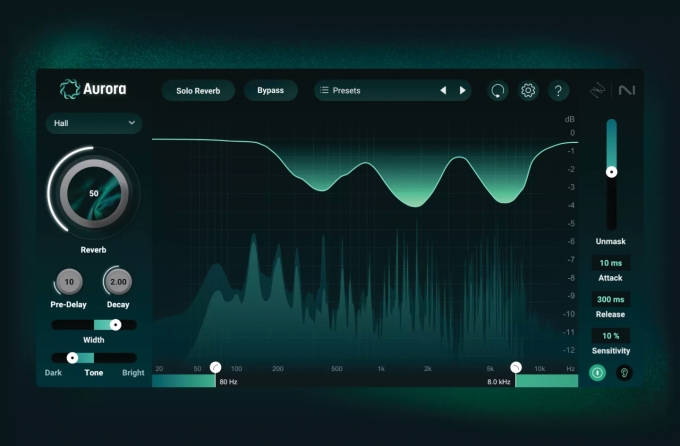Click the Tone slider handle
The width and height of the screenshot is (680, 446).
(72, 357)
